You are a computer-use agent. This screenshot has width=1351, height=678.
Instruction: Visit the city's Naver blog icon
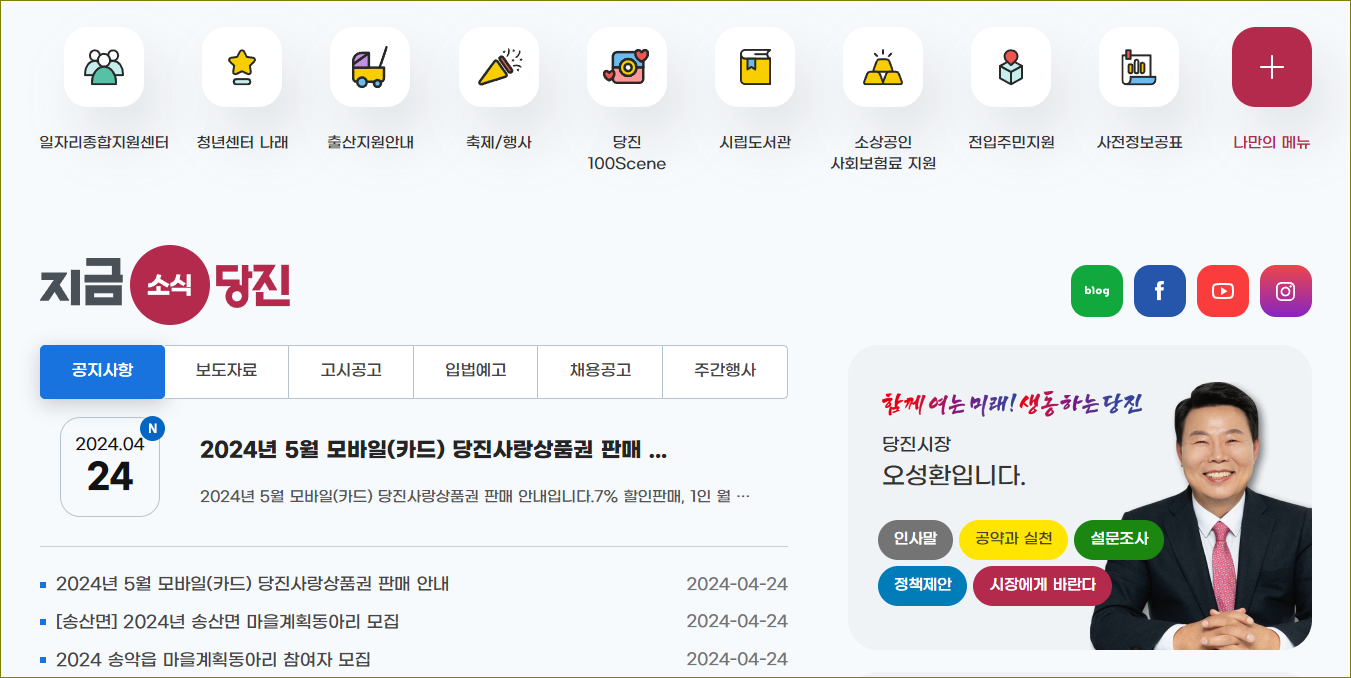pyautogui.click(x=1096, y=290)
